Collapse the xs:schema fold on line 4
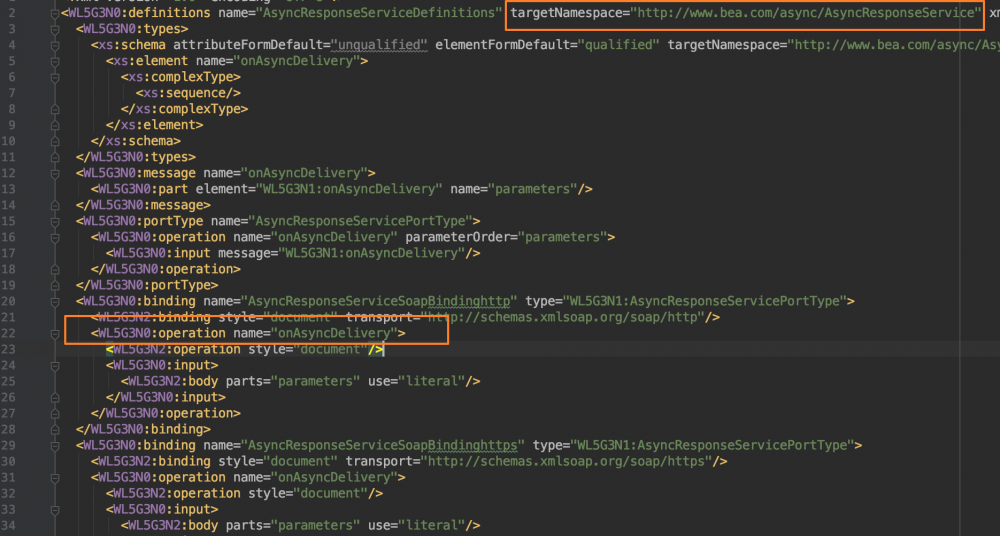Screen dimensions: 1000x536 (x=55, y=45)
